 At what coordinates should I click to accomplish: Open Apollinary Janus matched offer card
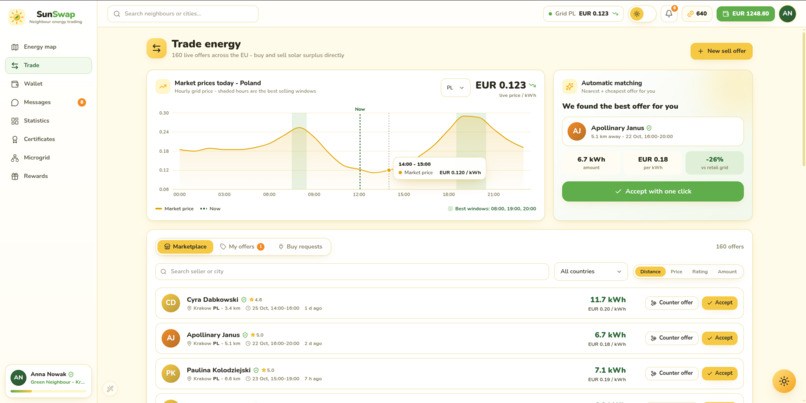653,131
